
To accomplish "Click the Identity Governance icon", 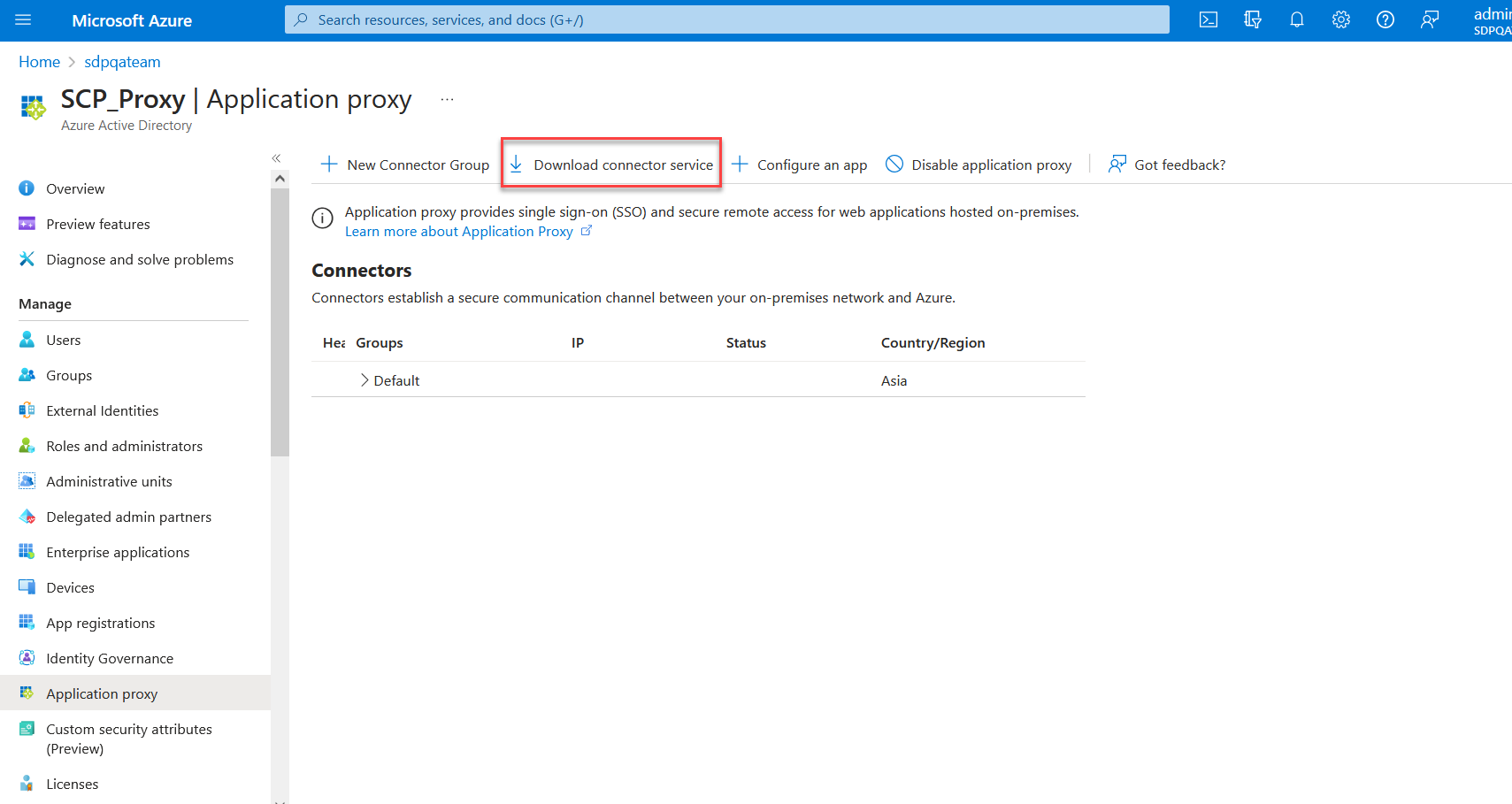I will point(27,658).
